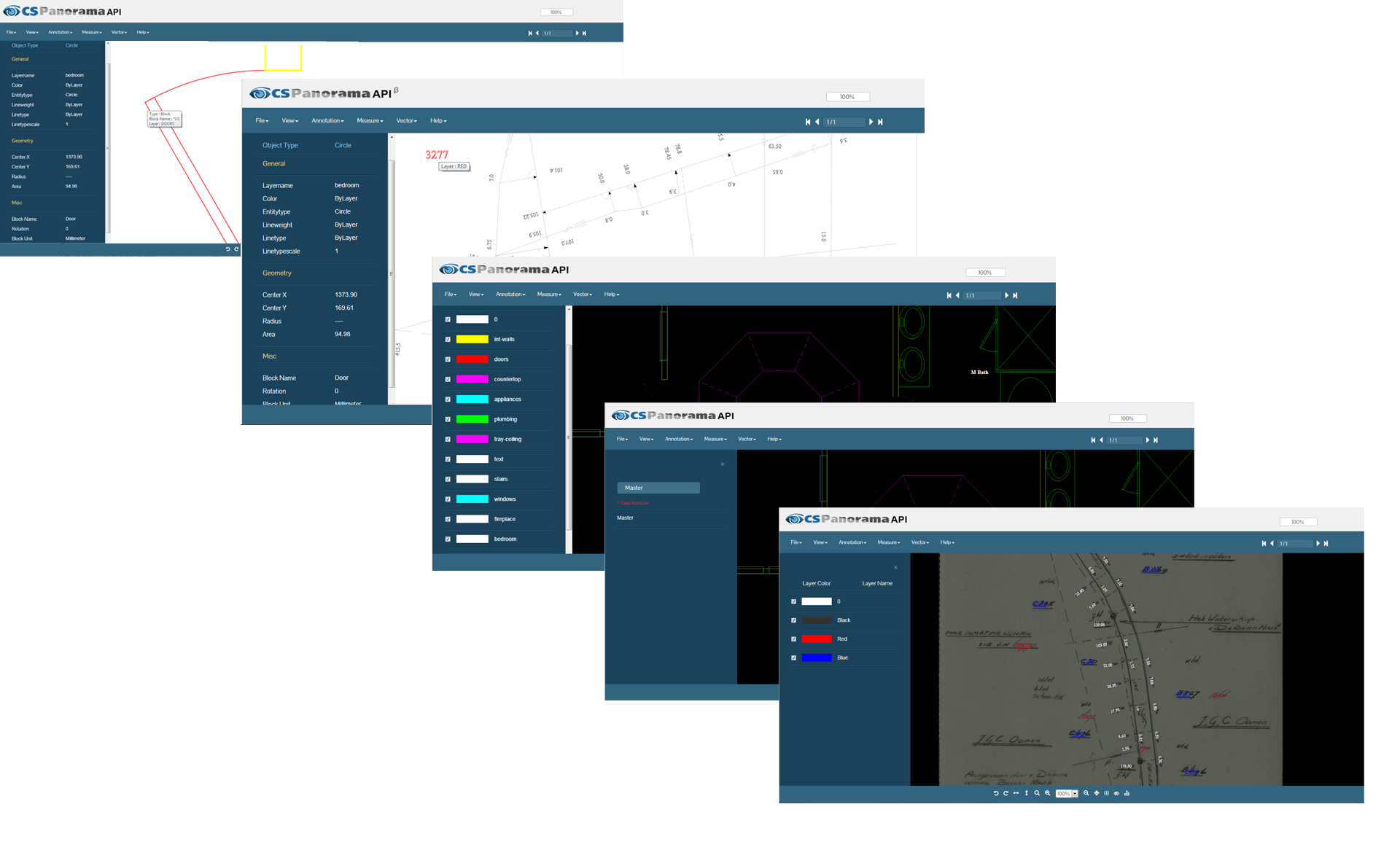Click fit-to-width arrow icon in map window toolbar
This screenshot has width=1400, height=866.
tap(1016, 793)
